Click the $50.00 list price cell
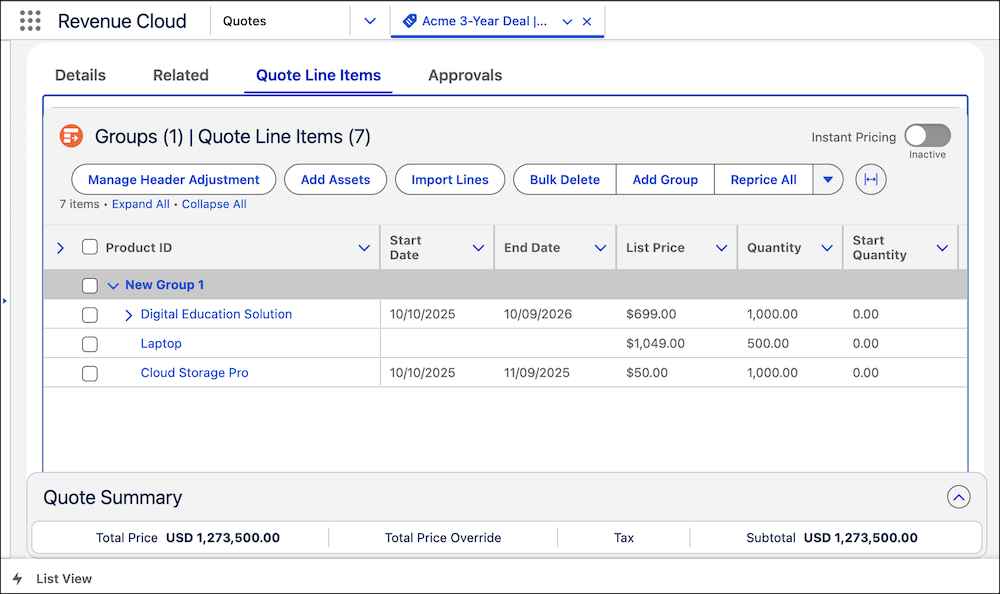The width and height of the screenshot is (1000, 594). point(647,373)
